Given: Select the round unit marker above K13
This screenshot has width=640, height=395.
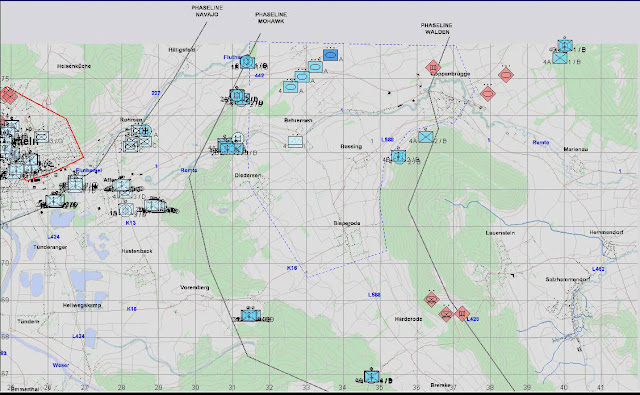Looking at the screenshot, I should click(126, 210).
